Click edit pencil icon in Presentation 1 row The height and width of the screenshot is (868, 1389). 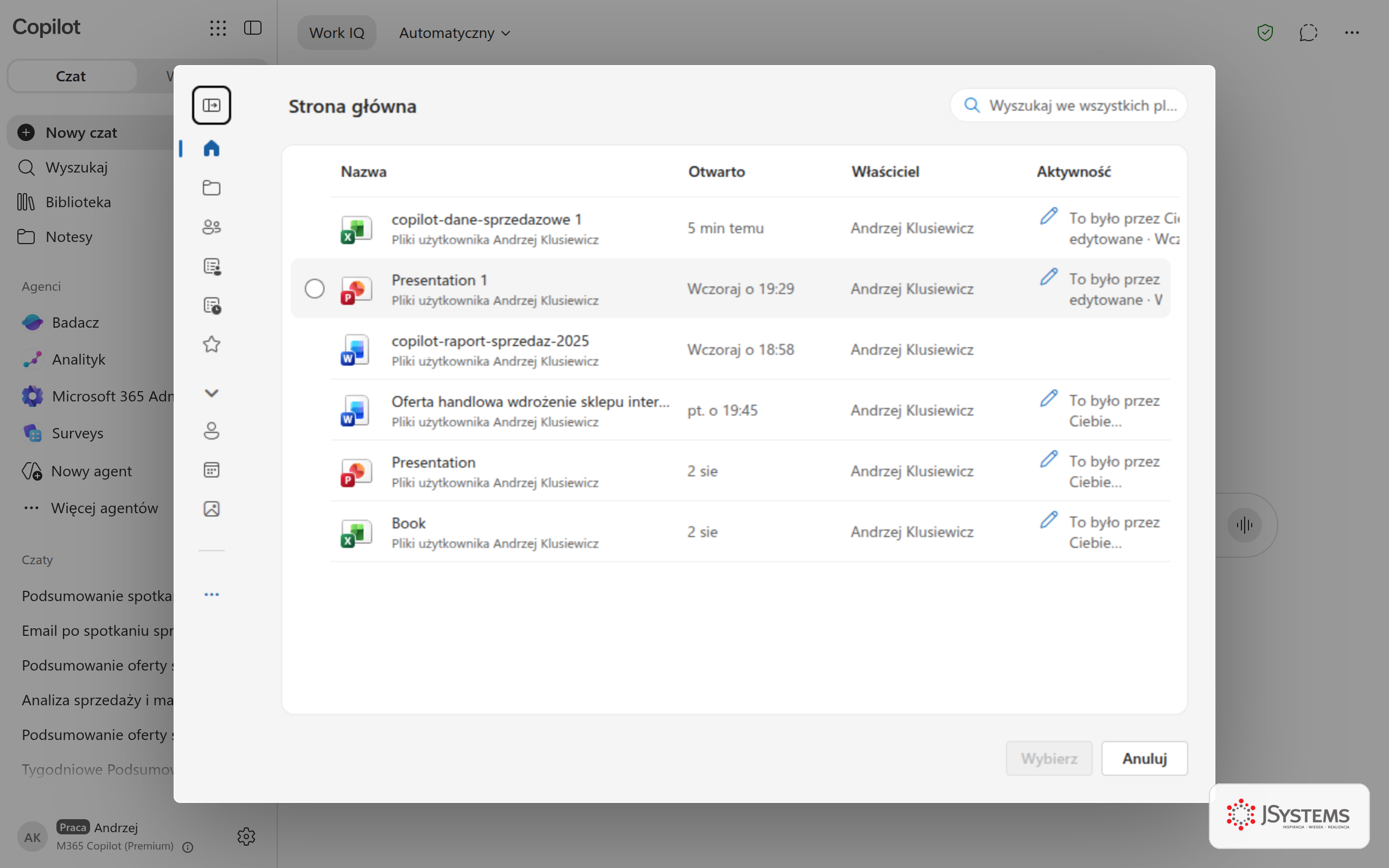[x=1049, y=277]
